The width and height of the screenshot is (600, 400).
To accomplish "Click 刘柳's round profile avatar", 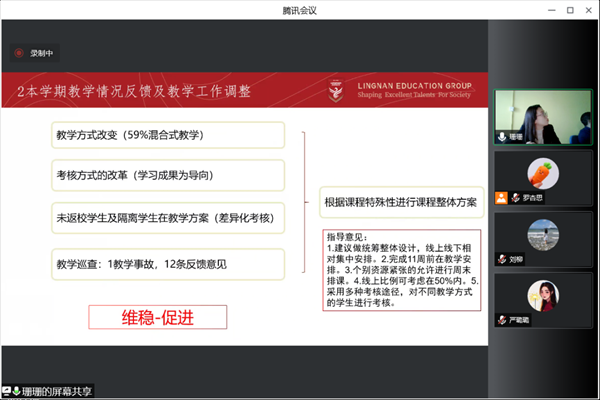I will coord(543,234).
